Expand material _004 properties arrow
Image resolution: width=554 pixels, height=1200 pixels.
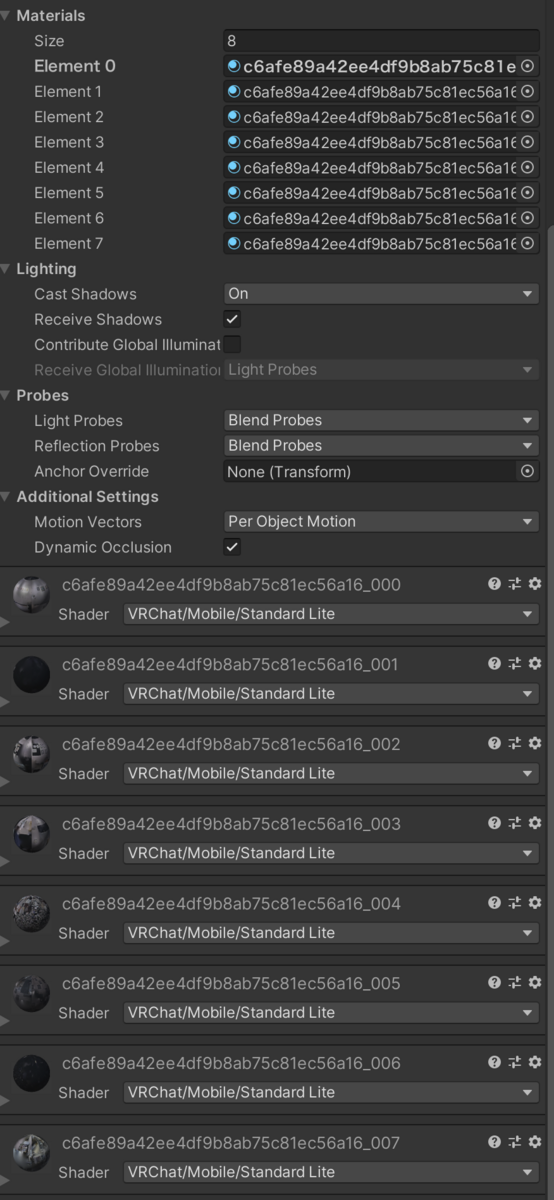pyautogui.click(x=5, y=941)
